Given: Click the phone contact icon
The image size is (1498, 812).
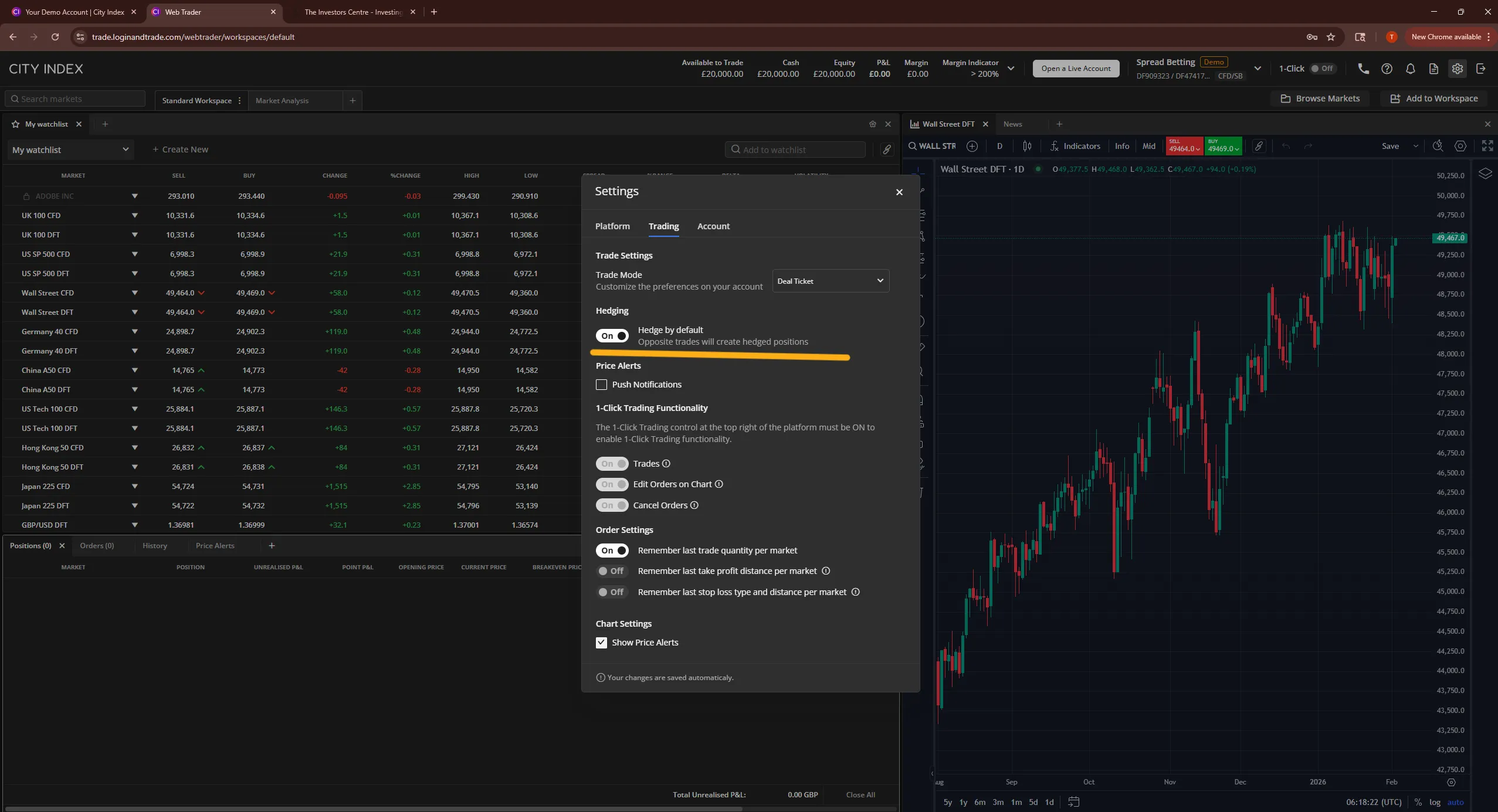Looking at the screenshot, I should 1363,69.
